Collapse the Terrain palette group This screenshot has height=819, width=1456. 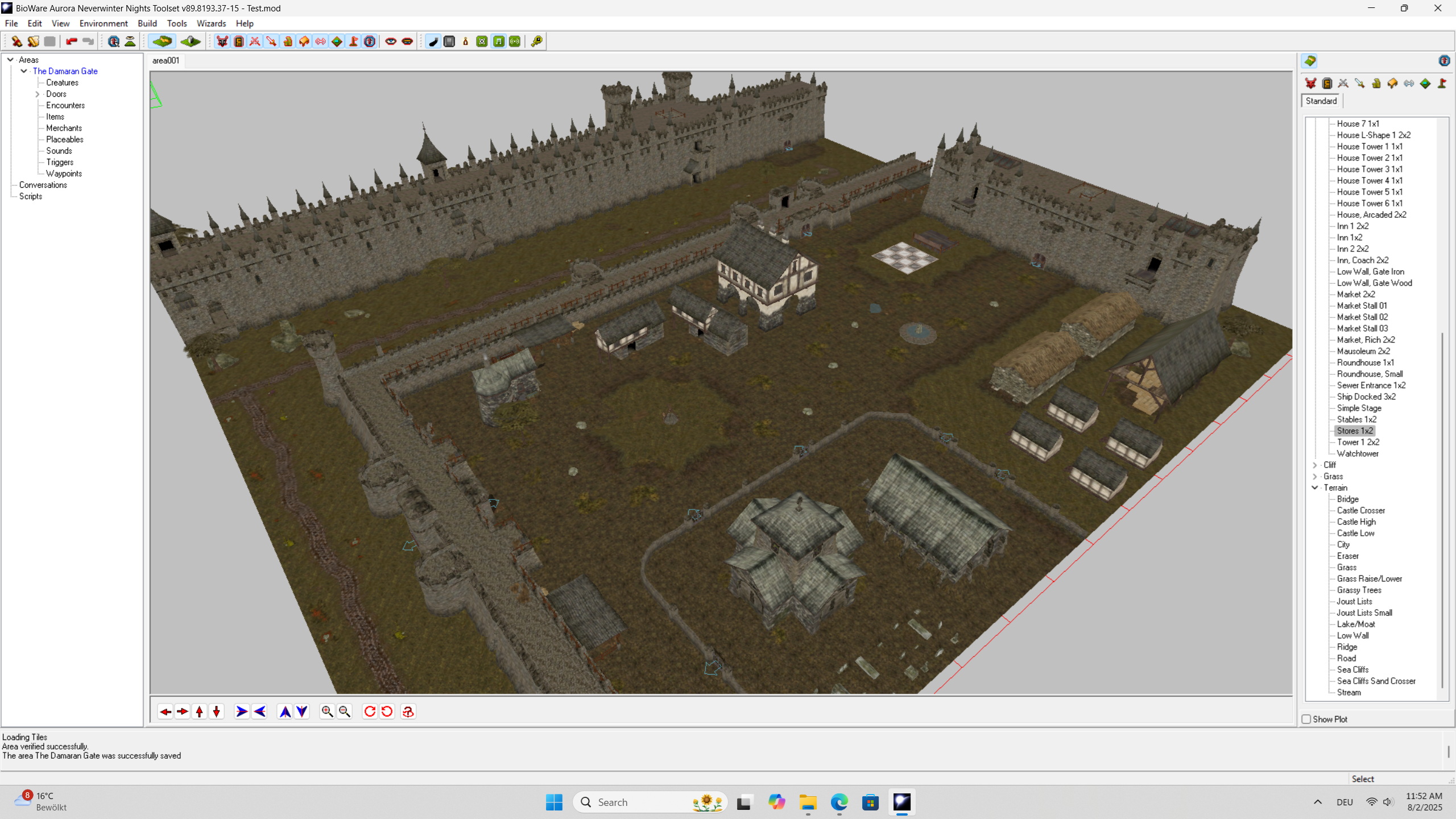pyautogui.click(x=1315, y=487)
